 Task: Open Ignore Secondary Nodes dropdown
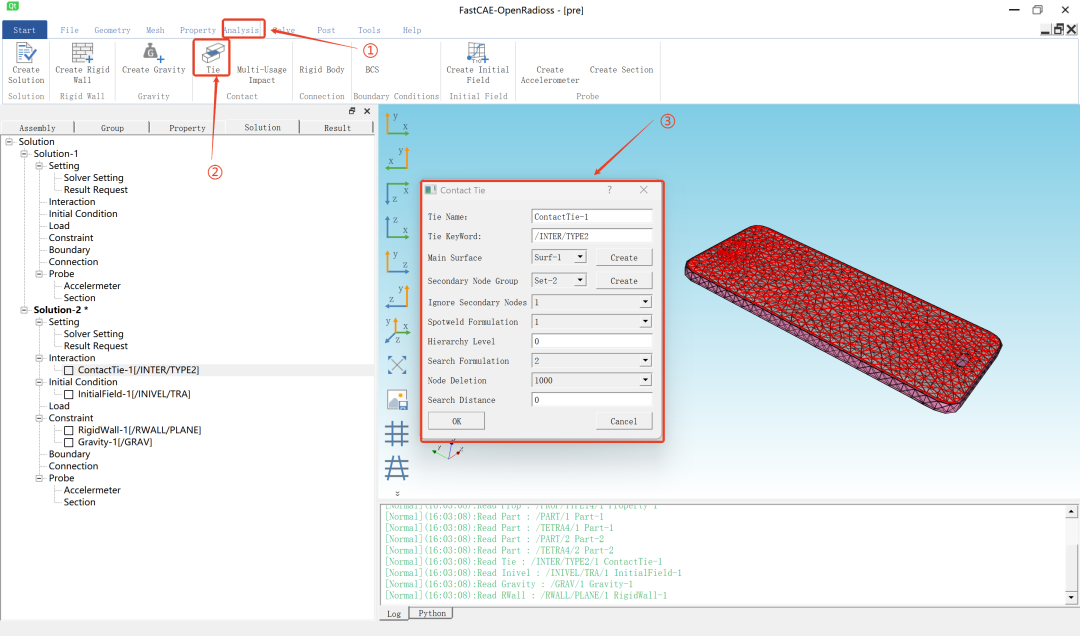click(x=645, y=302)
